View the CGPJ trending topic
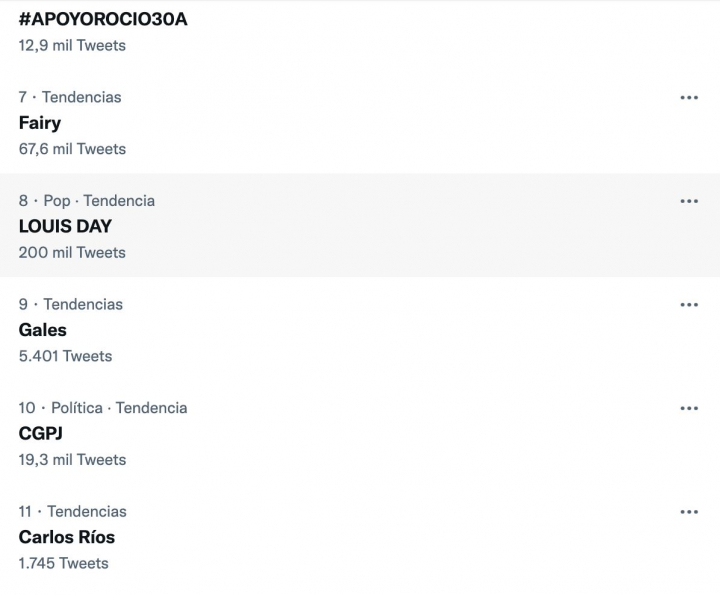Screen dimensions: 720x595 (x=41, y=433)
